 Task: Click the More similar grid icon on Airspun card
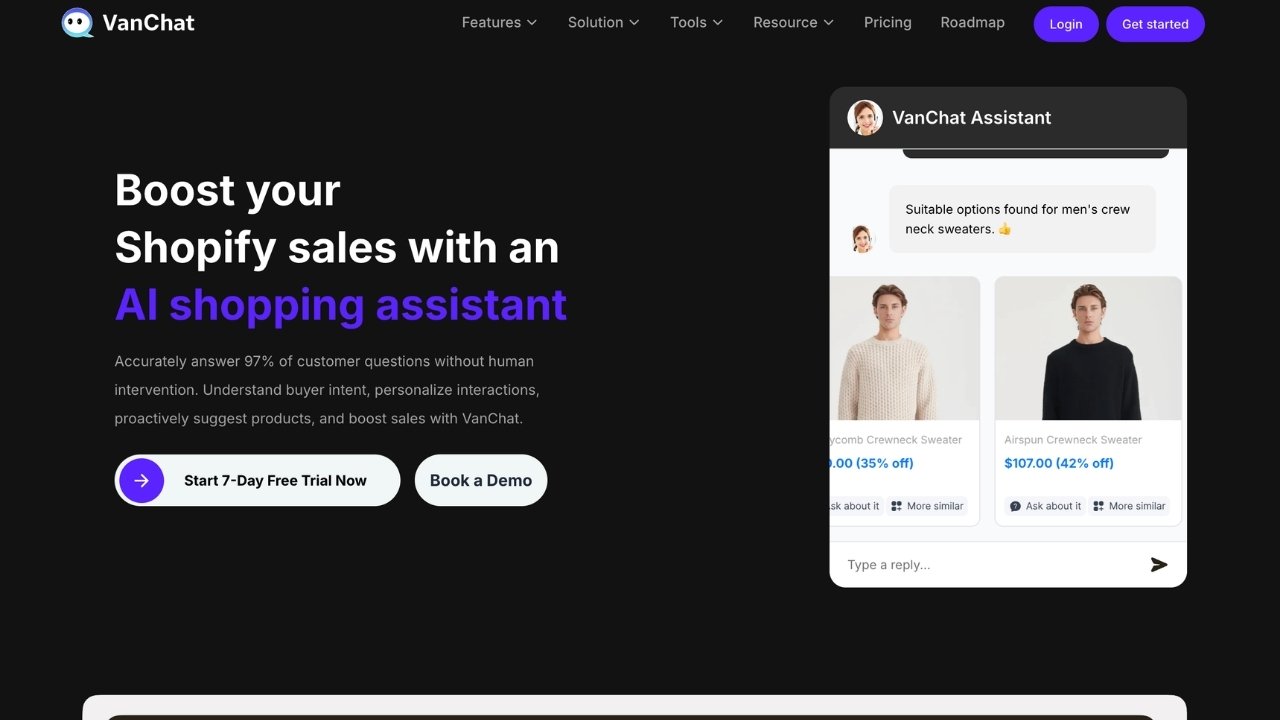click(1098, 506)
